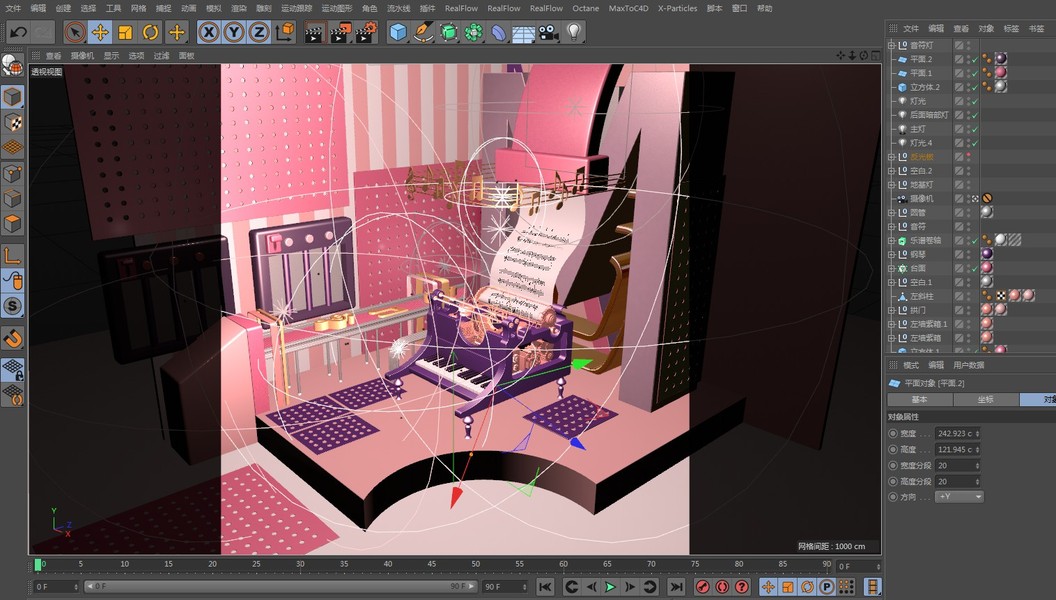
Task: Toggle the Y axis lock
Action: (x=234, y=32)
